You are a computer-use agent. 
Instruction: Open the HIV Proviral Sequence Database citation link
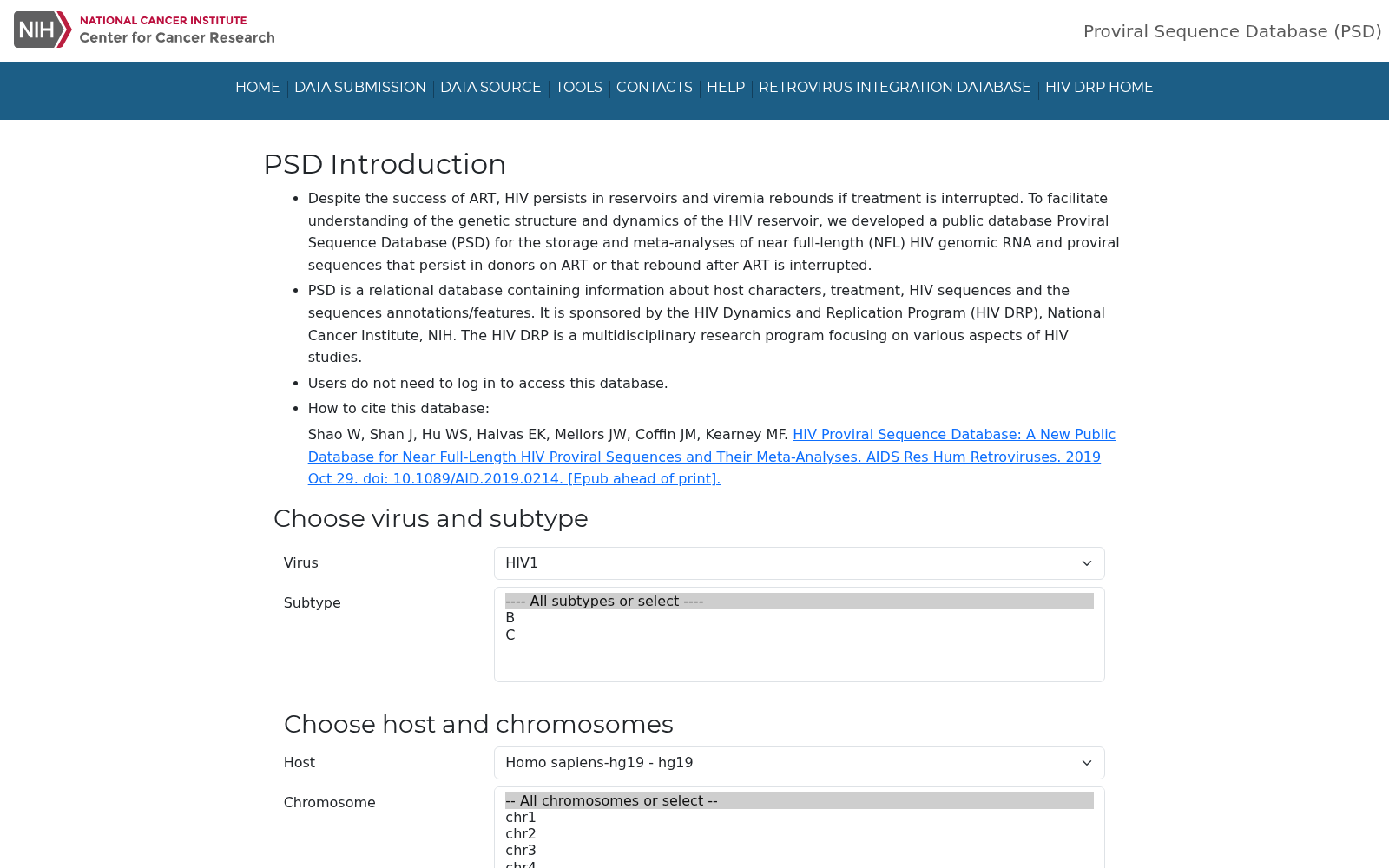[x=712, y=457]
